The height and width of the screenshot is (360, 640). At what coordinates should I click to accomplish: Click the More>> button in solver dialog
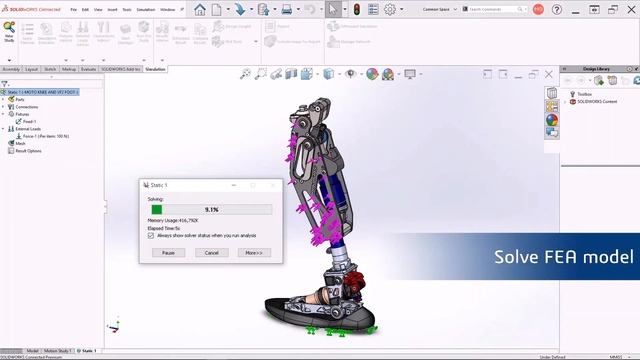click(x=254, y=253)
